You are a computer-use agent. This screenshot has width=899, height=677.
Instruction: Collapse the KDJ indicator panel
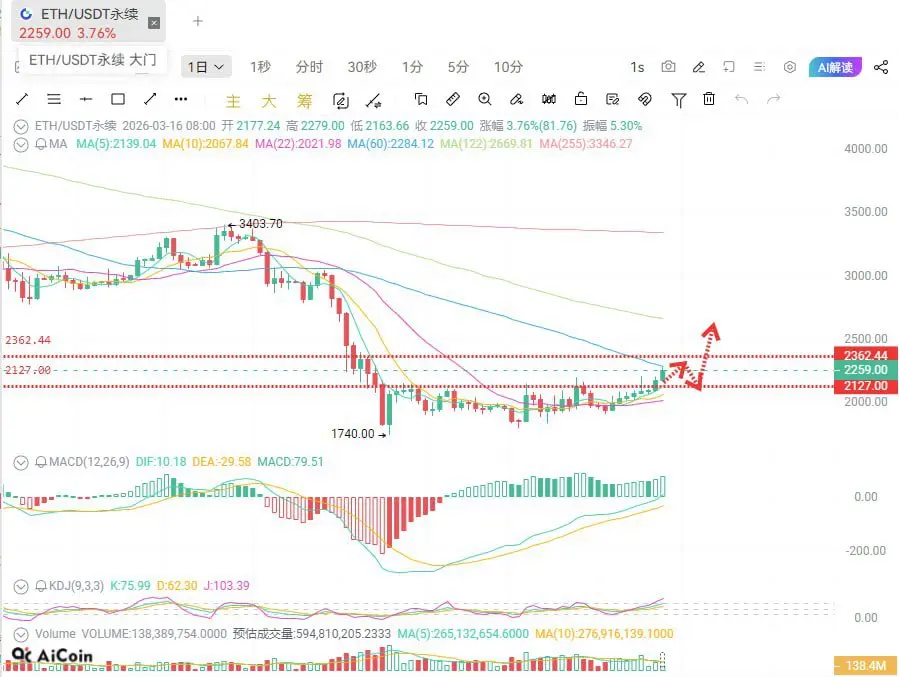pos(21,586)
